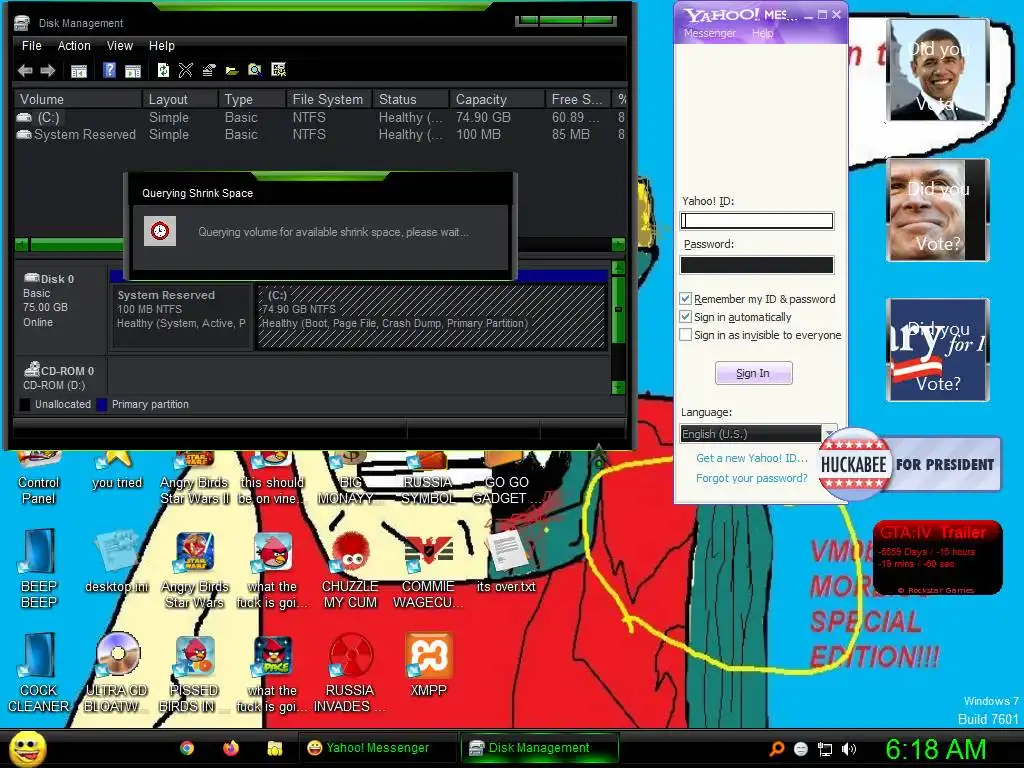Open the View menu in Disk Management
1024x768 pixels.
(120, 46)
